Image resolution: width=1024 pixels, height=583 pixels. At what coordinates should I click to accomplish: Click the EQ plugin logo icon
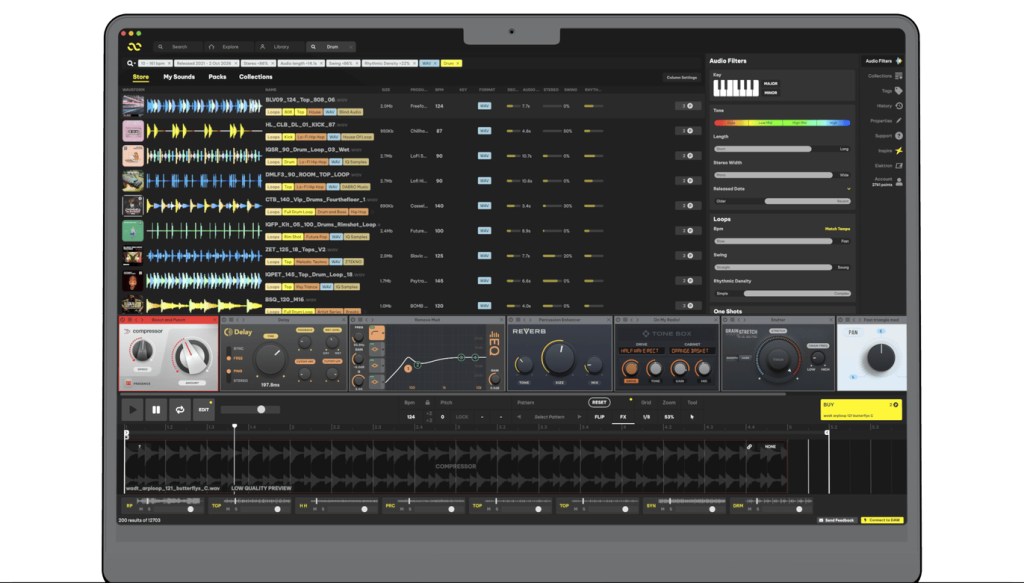click(494, 343)
